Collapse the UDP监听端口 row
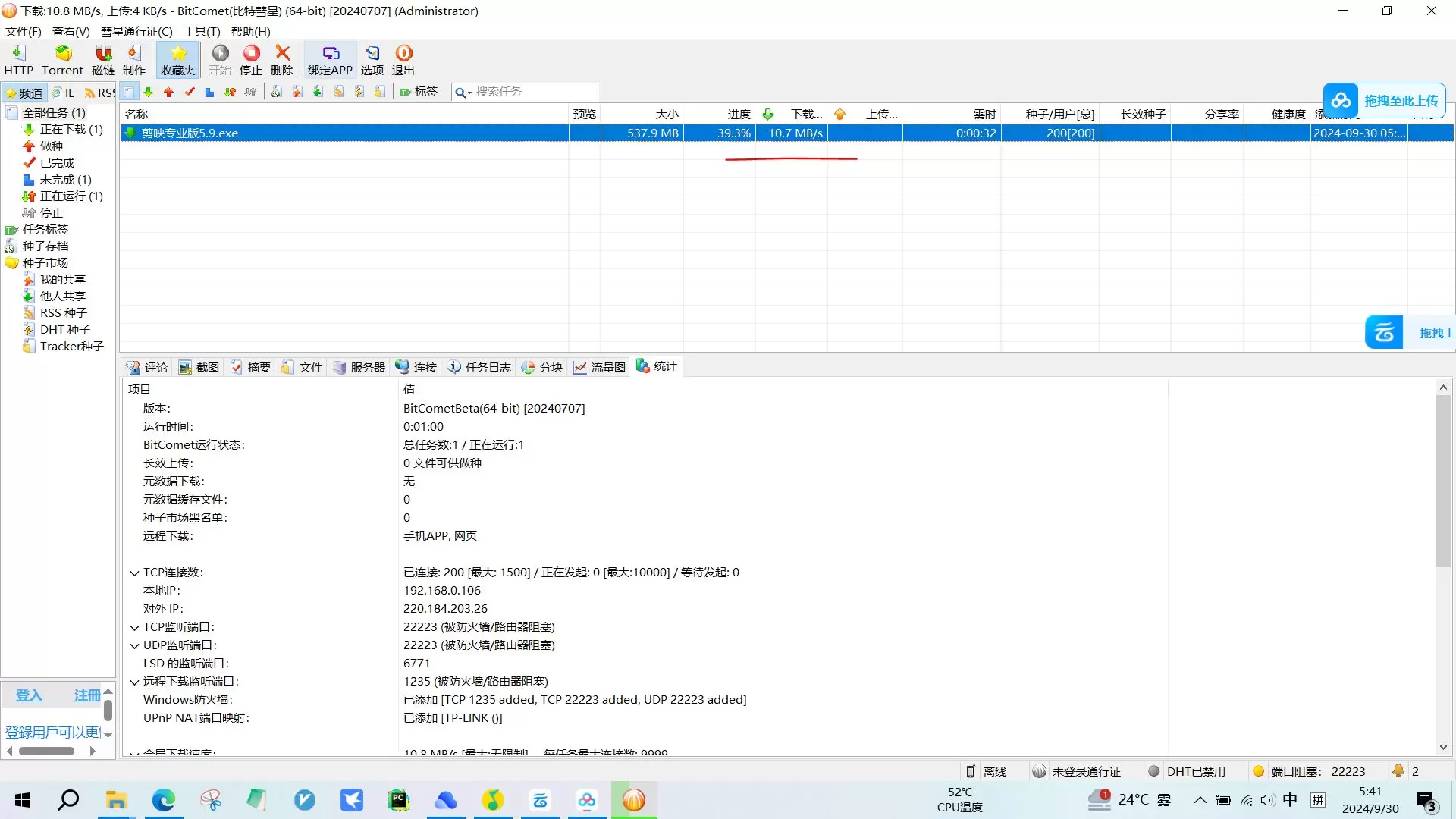 pyautogui.click(x=134, y=646)
